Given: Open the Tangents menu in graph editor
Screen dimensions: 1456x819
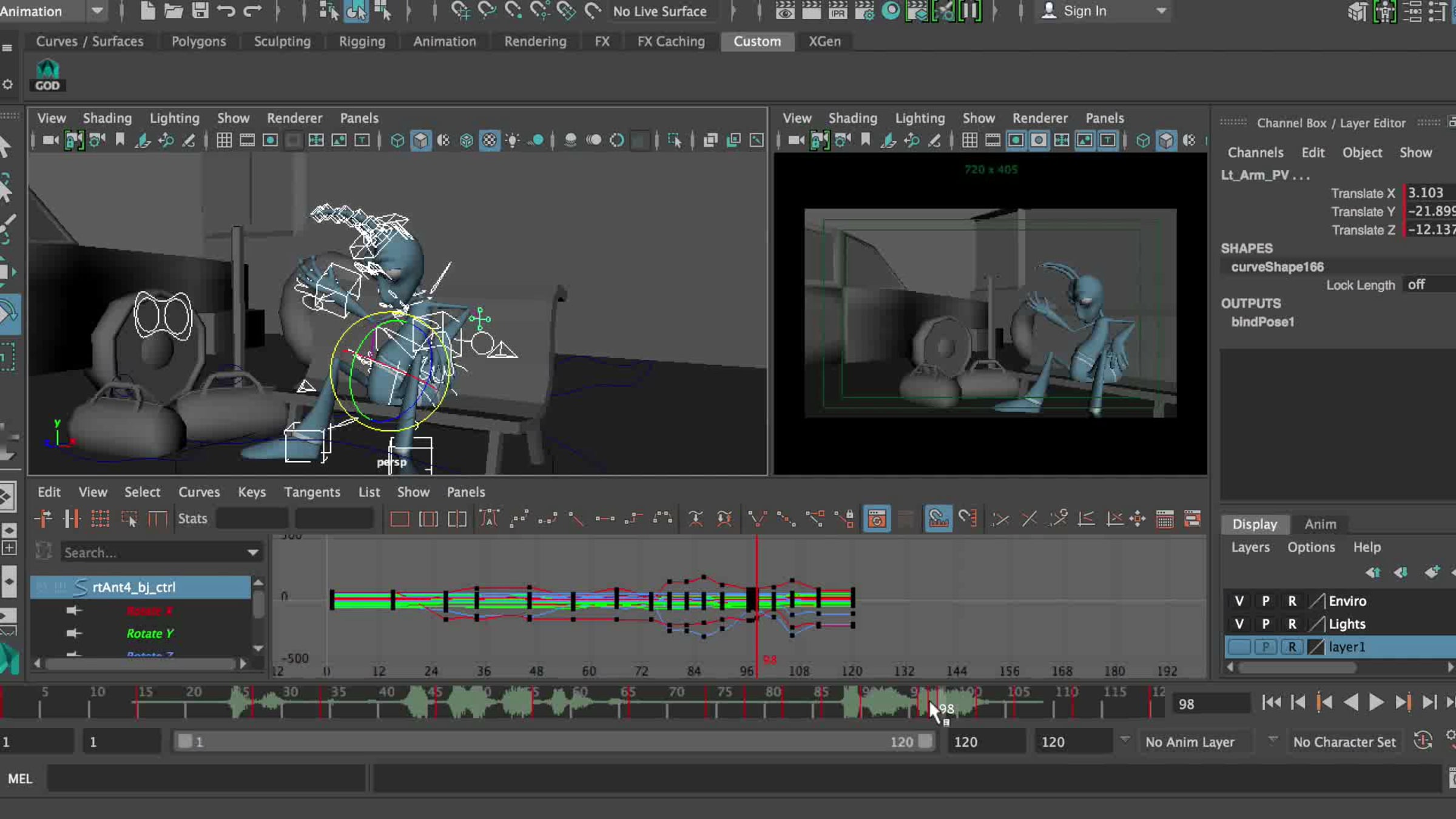Looking at the screenshot, I should click(312, 491).
